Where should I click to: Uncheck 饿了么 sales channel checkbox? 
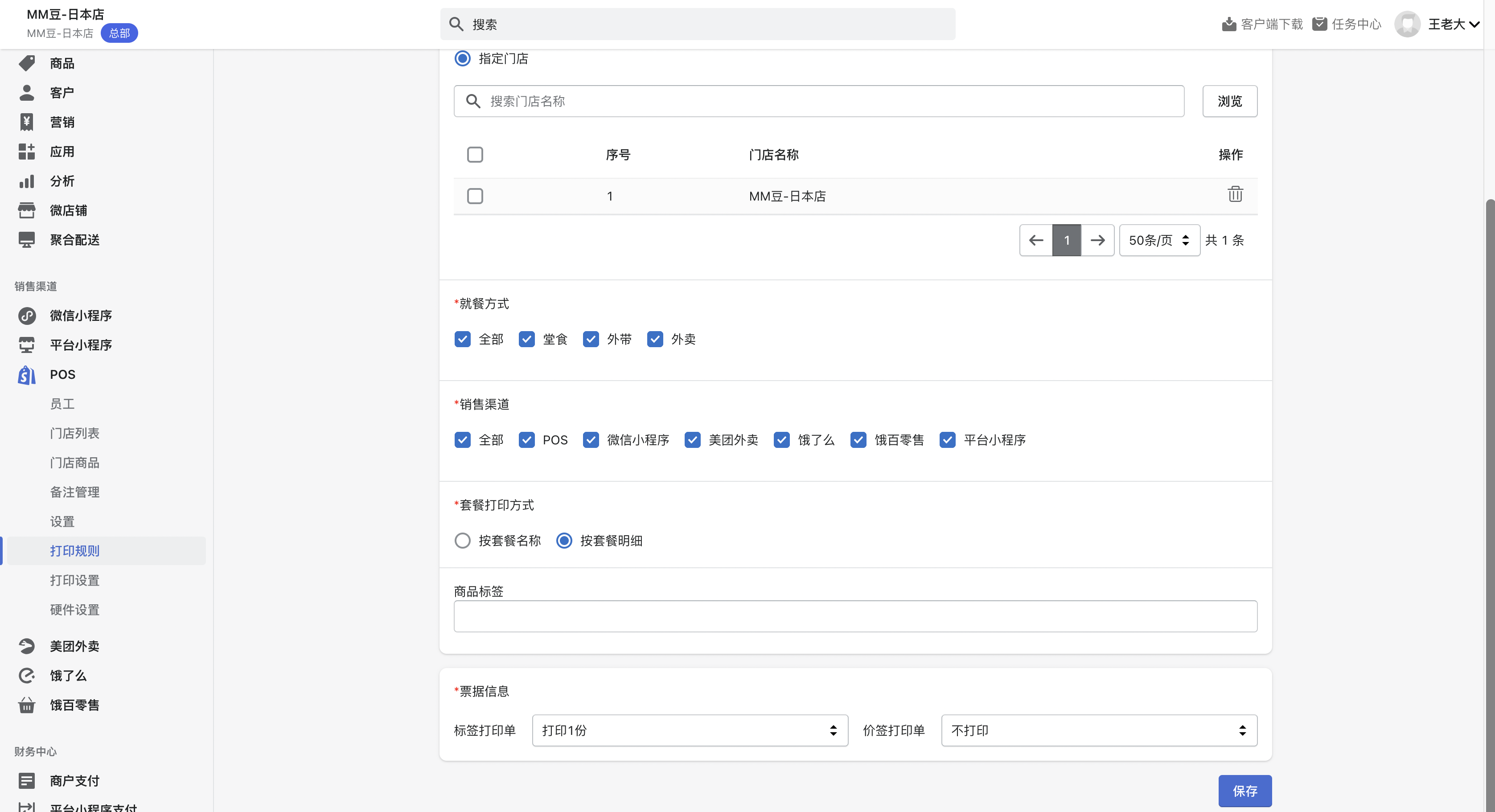pos(782,440)
